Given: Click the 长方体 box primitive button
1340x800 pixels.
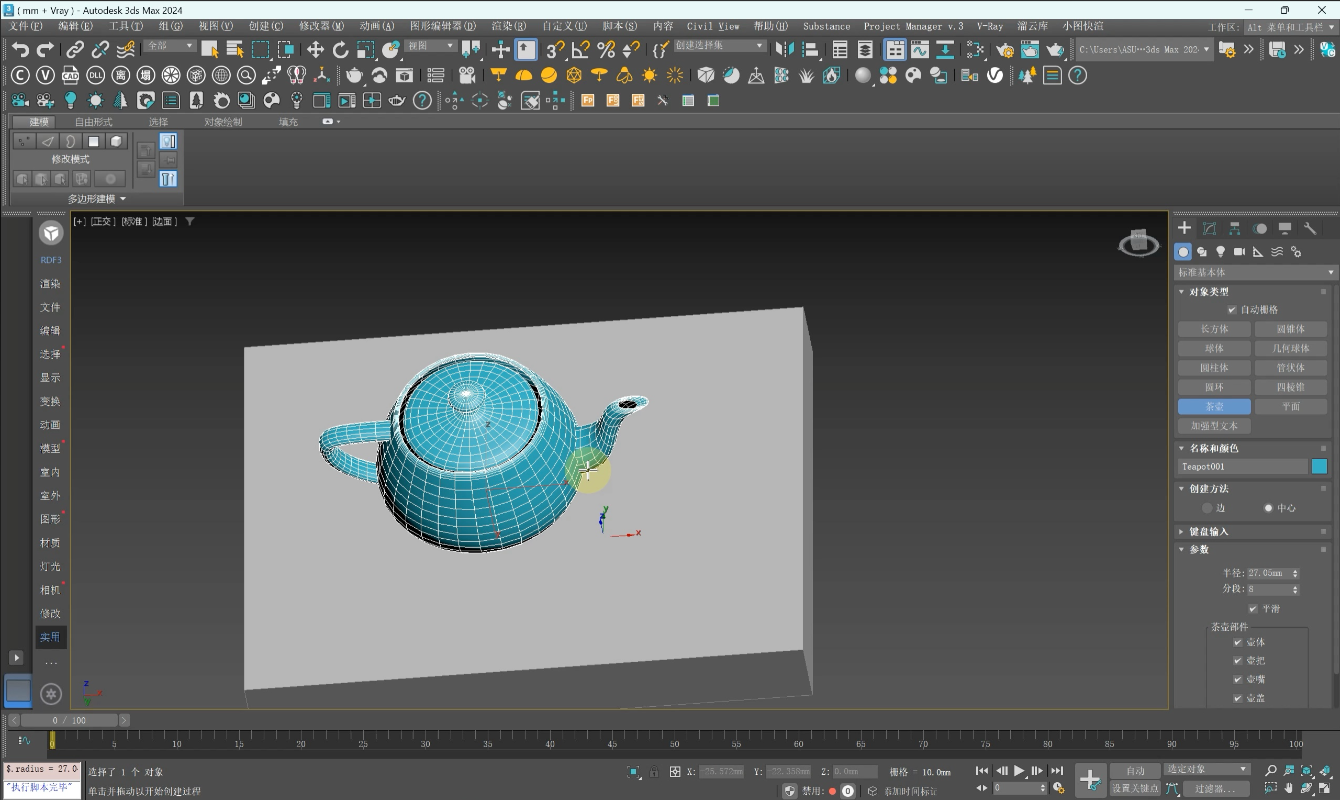Looking at the screenshot, I should coord(1214,329).
